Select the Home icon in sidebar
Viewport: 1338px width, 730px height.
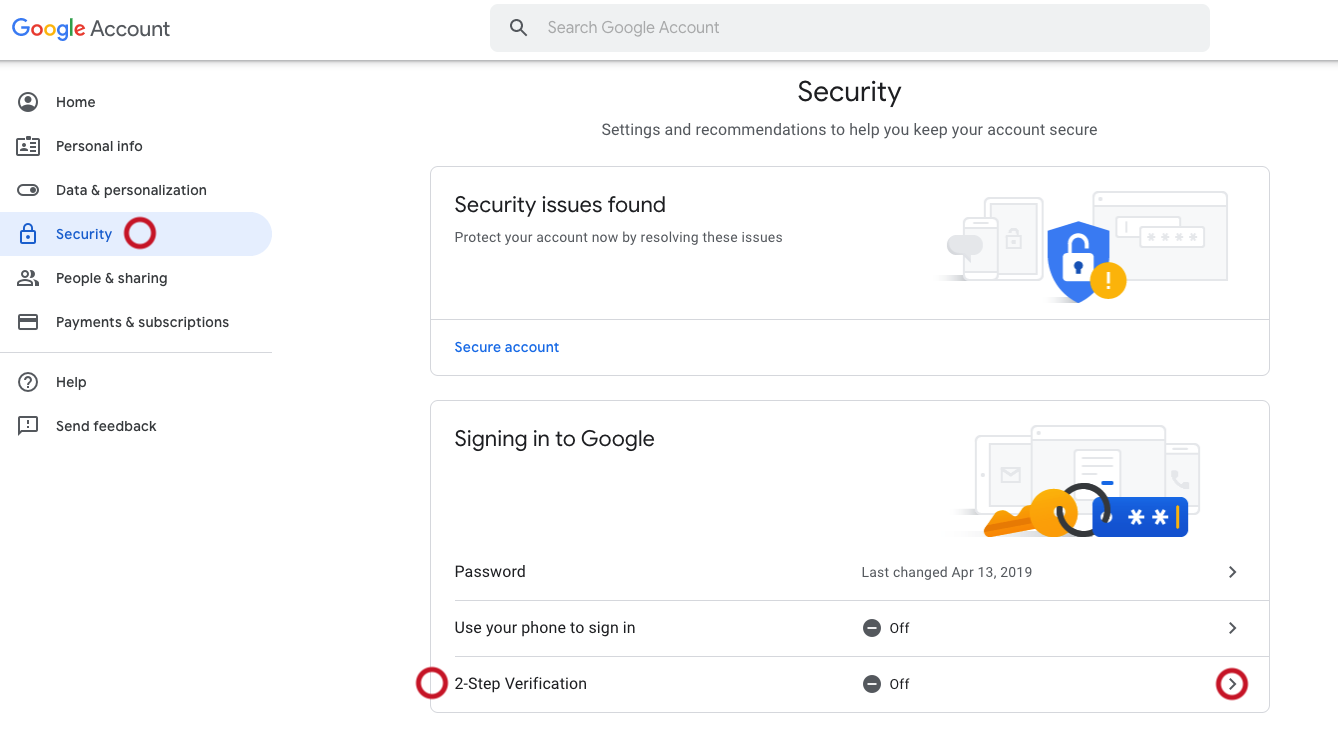coord(29,101)
